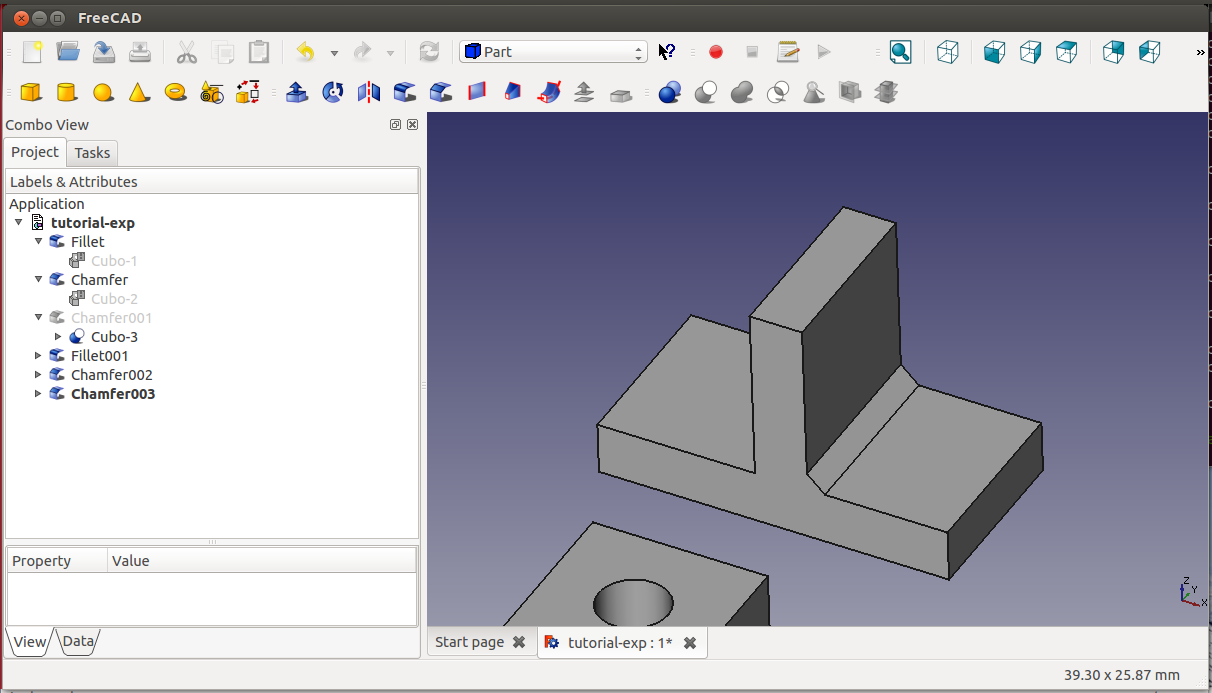
Task: Show more toolbar items via chevron
Action: 1200,52
